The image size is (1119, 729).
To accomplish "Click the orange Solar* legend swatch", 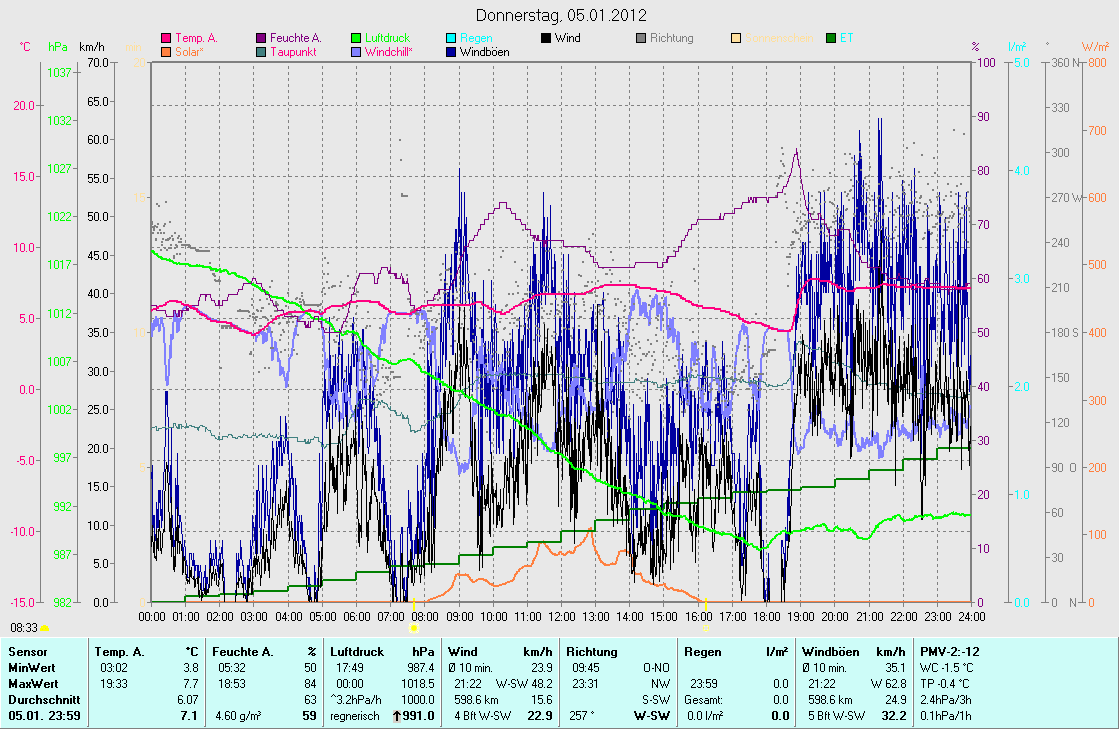I will 166,52.
